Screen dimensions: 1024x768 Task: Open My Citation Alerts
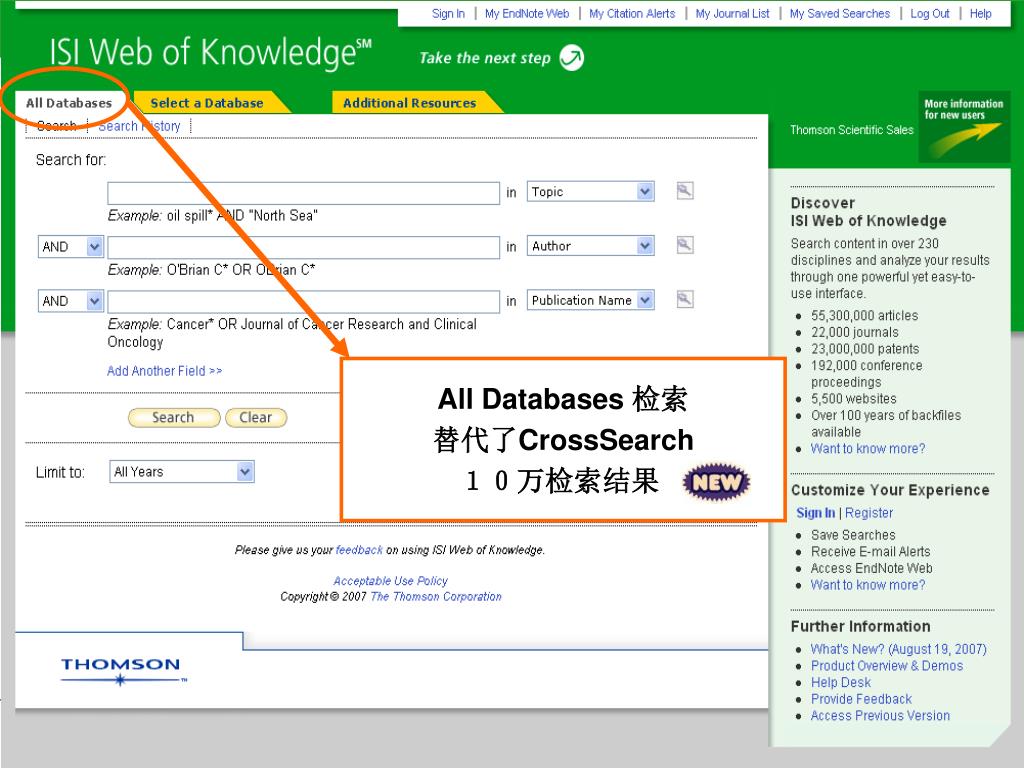pos(632,13)
